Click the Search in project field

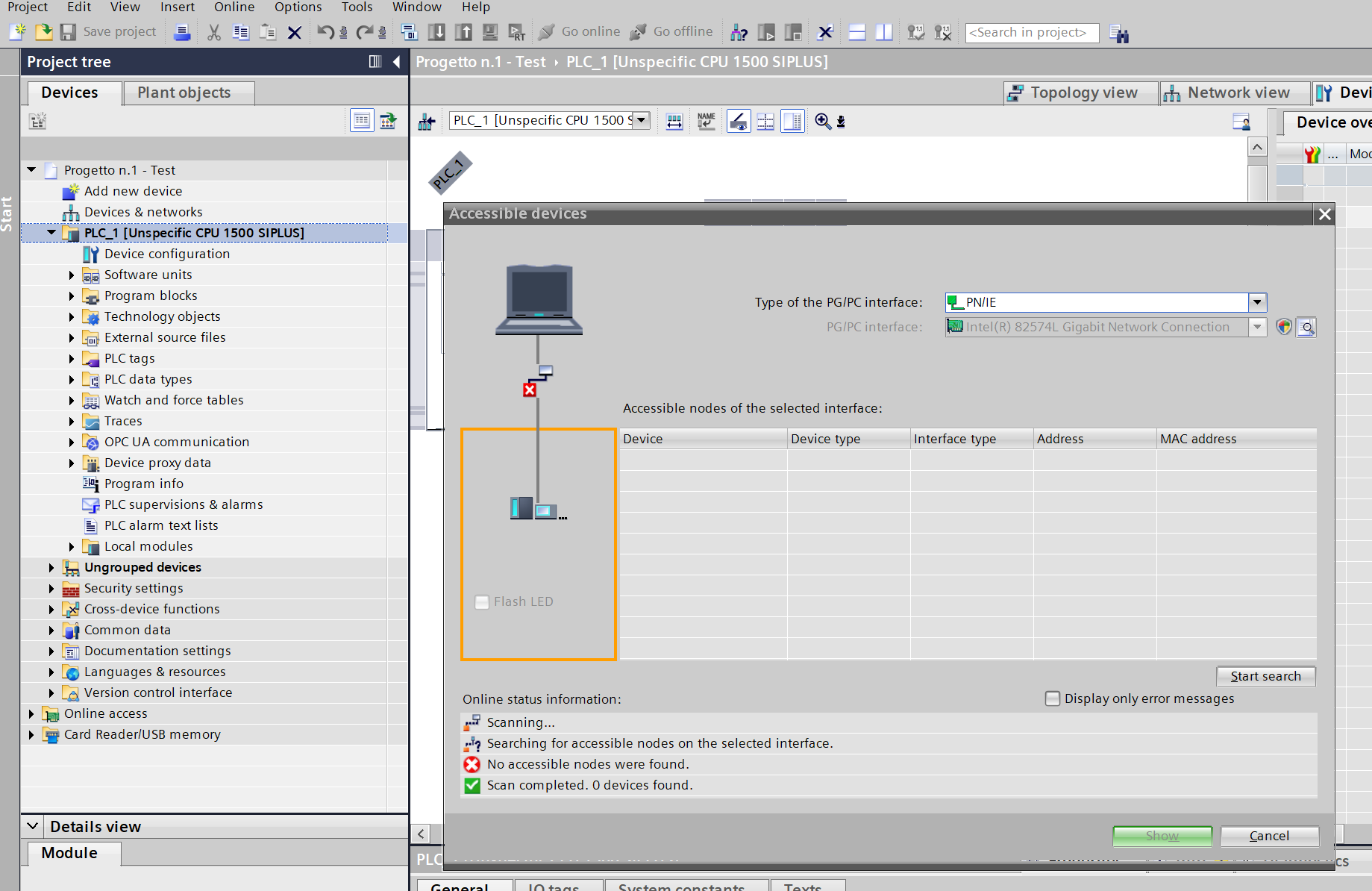1031,33
